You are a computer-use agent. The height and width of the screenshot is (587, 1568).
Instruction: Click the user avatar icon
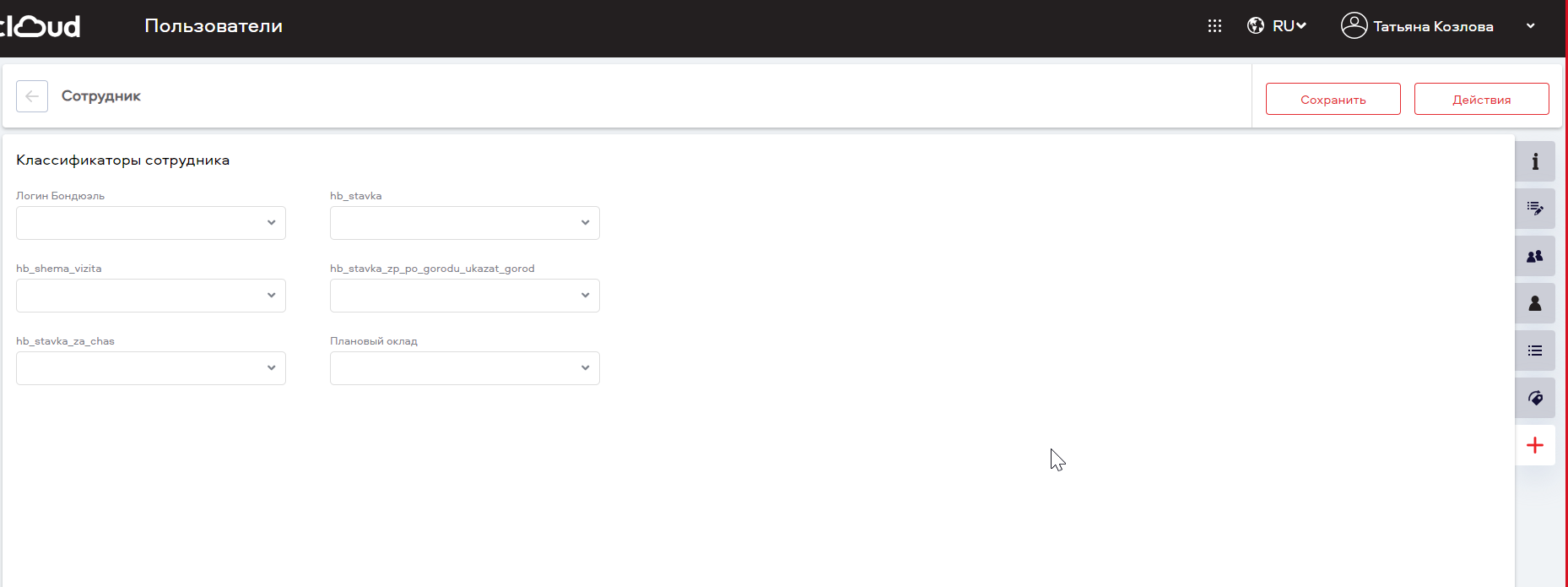coord(1354,25)
